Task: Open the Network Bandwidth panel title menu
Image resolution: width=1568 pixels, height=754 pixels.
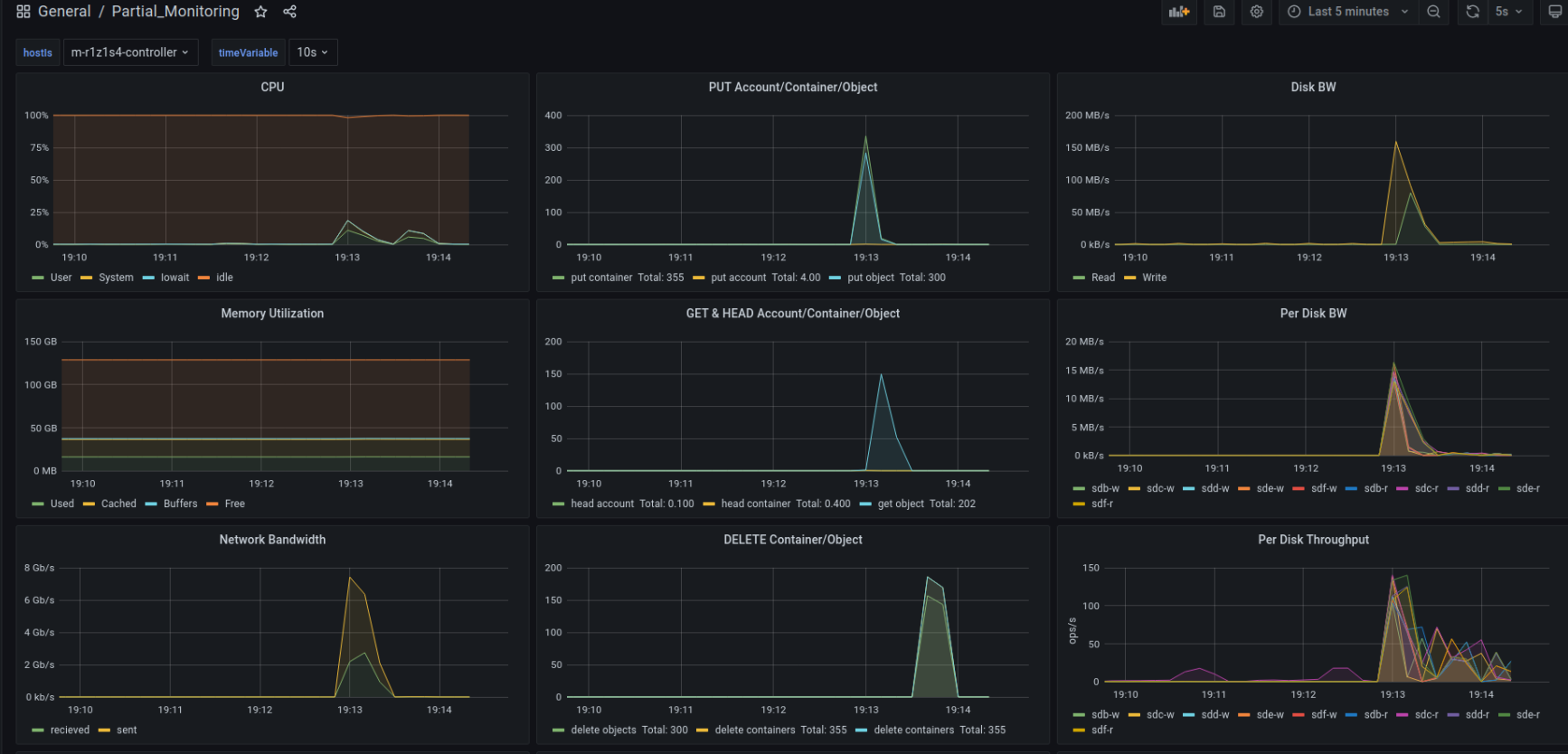Action: tap(272, 540)
